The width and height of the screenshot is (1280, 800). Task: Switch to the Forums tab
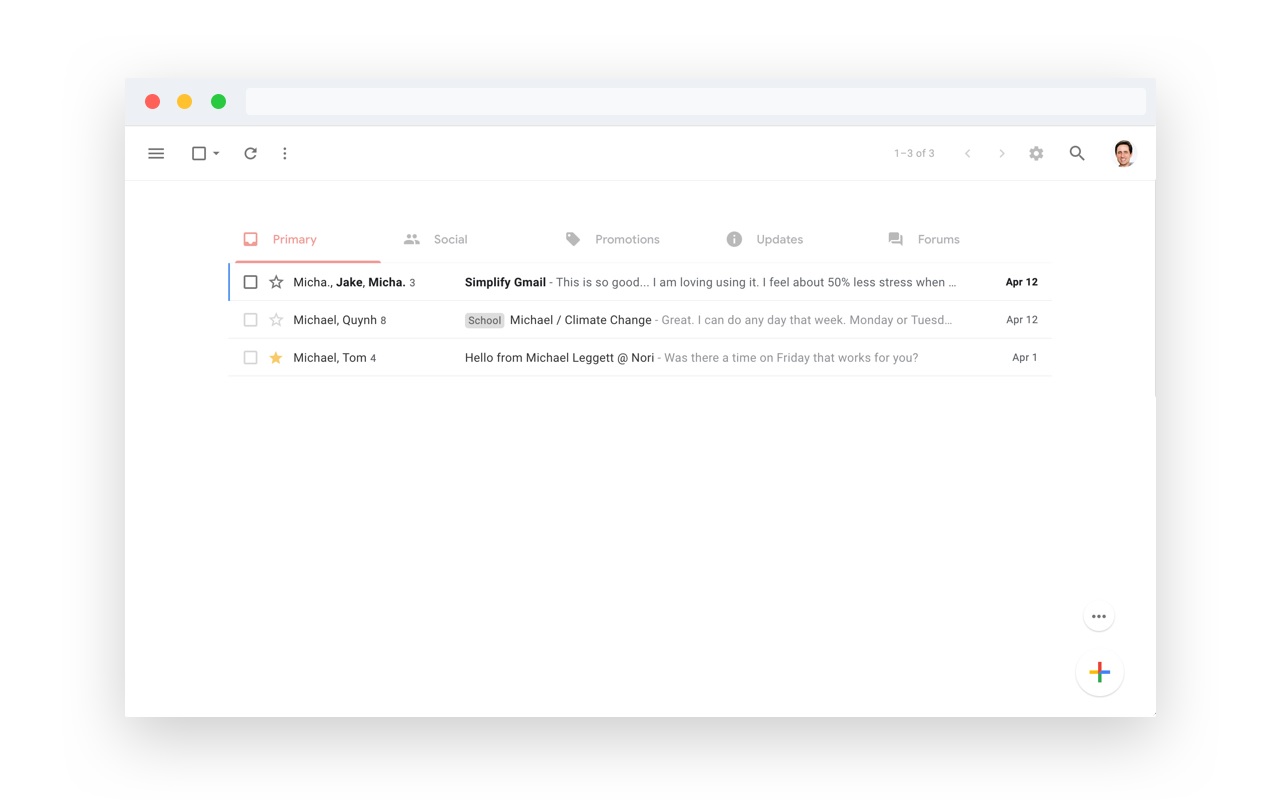tap(924, 239)
